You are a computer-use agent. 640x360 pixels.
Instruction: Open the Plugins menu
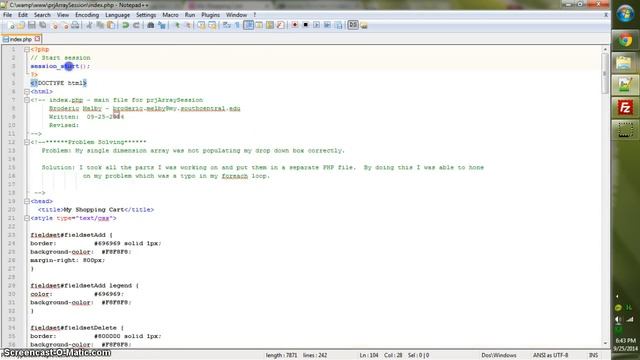pyautogui.click(x=210, y=15)
